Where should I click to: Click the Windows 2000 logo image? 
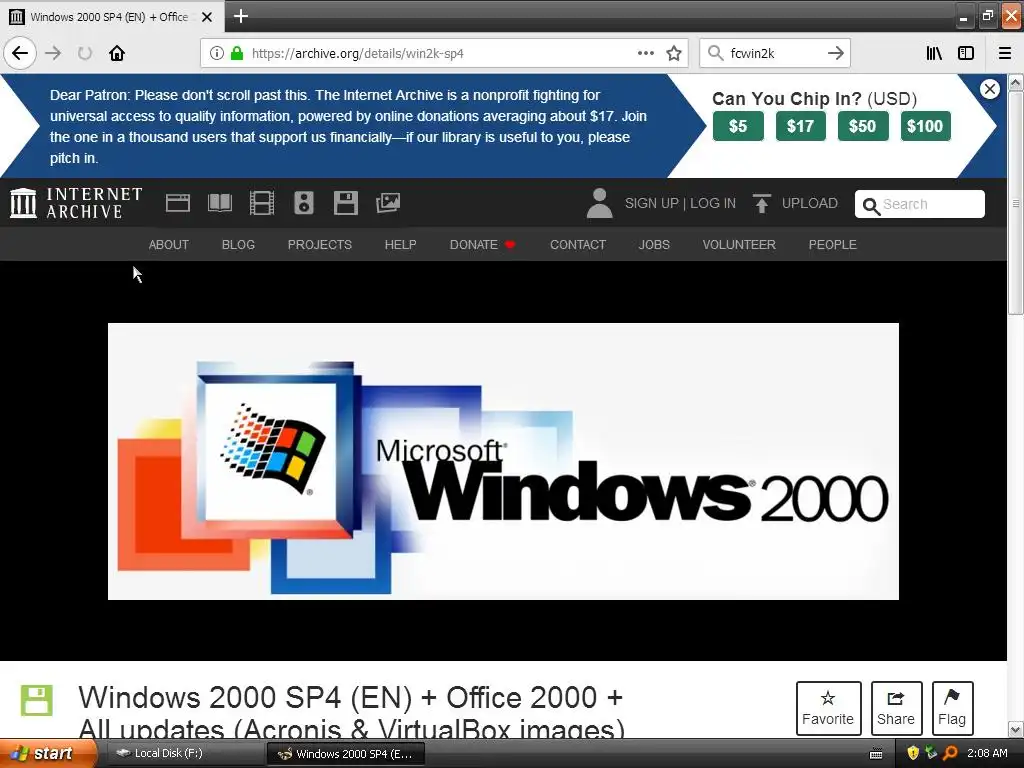[503, 461]
